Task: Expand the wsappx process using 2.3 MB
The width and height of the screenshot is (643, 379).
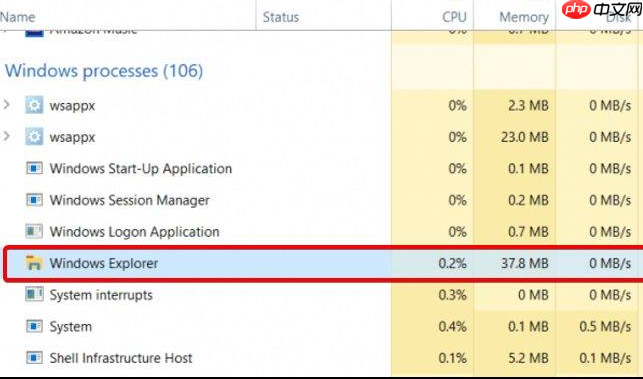Action: pos(7,105)
